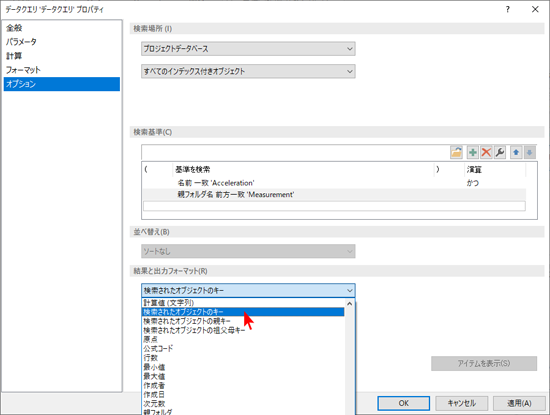The height and width of the screenshot is (415, 550).
Task: Click the OK button
Action: coord(404,403)
